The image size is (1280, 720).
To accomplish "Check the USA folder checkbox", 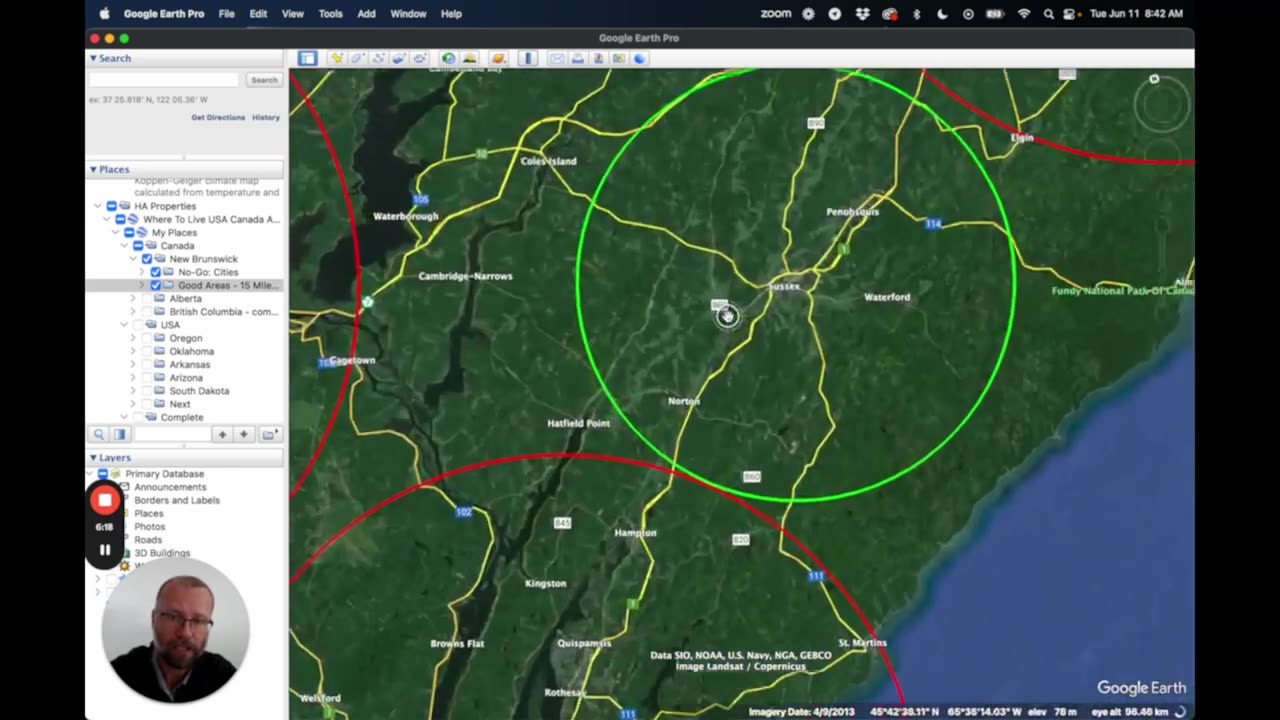I will [x=138, y=325].
